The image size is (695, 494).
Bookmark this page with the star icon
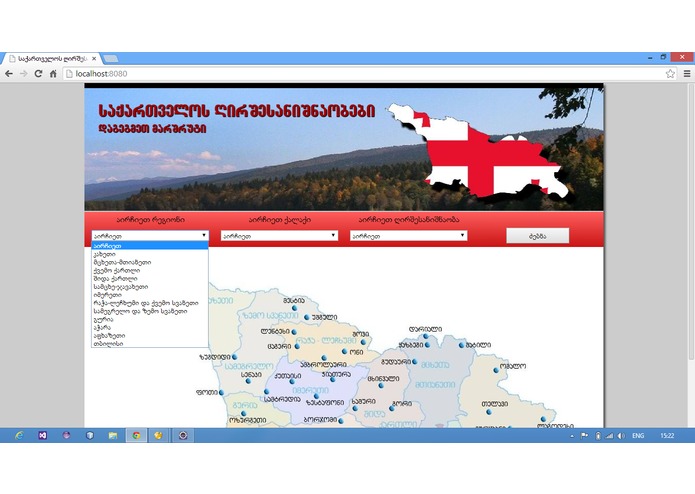click(x=670, y=74)
